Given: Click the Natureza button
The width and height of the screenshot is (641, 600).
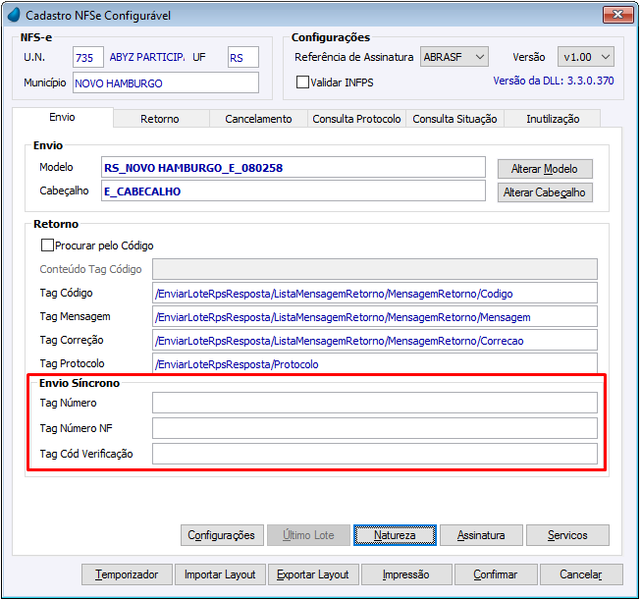Looking at the screenshot, I should coord(395,535).
